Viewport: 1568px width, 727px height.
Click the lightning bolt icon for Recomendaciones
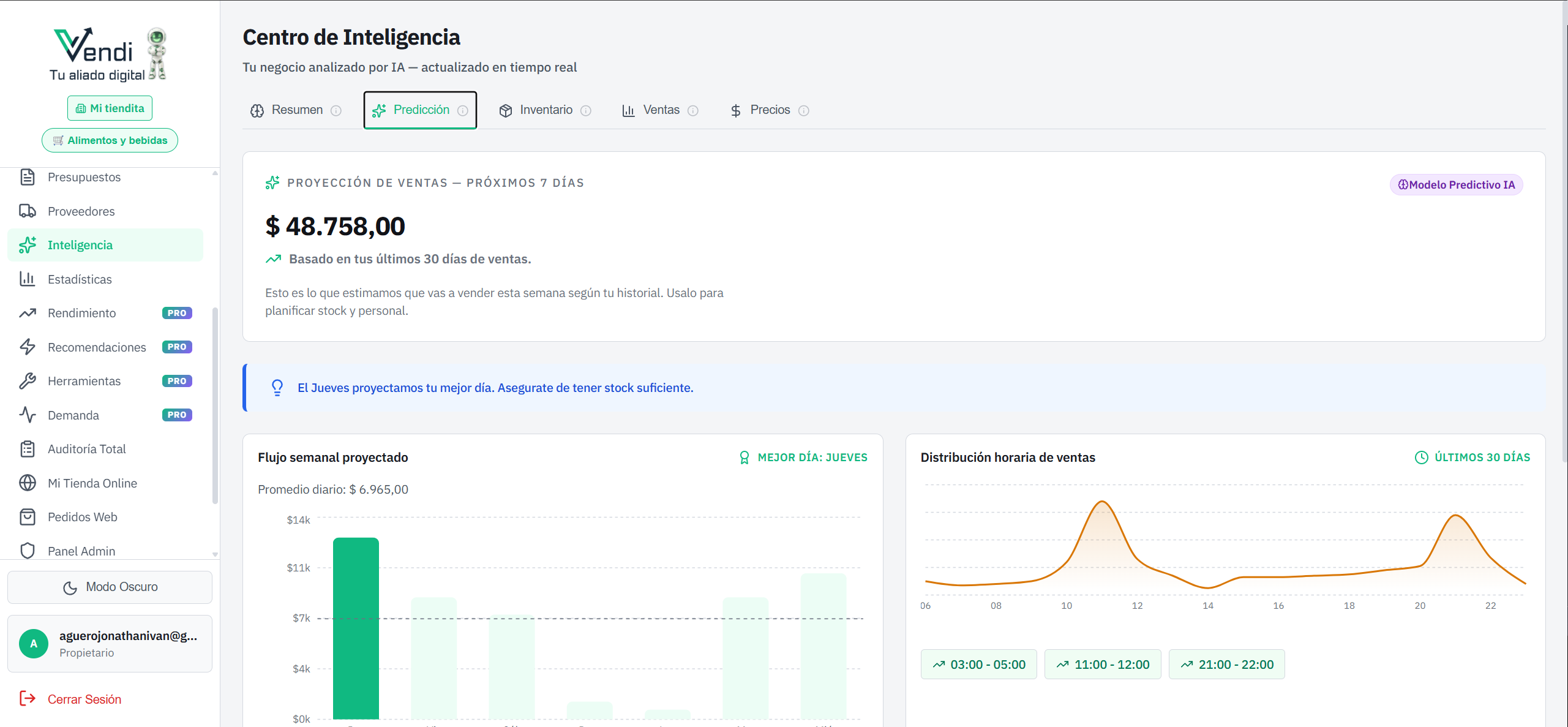[28, 347]
